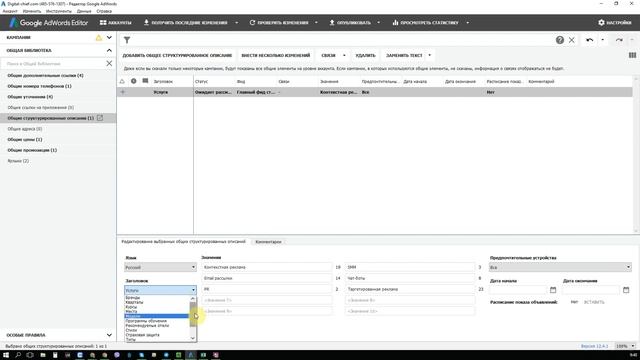640x360 pixels.
Task: Expand the Особые правила section chevron
Action: tap(109, 335)
